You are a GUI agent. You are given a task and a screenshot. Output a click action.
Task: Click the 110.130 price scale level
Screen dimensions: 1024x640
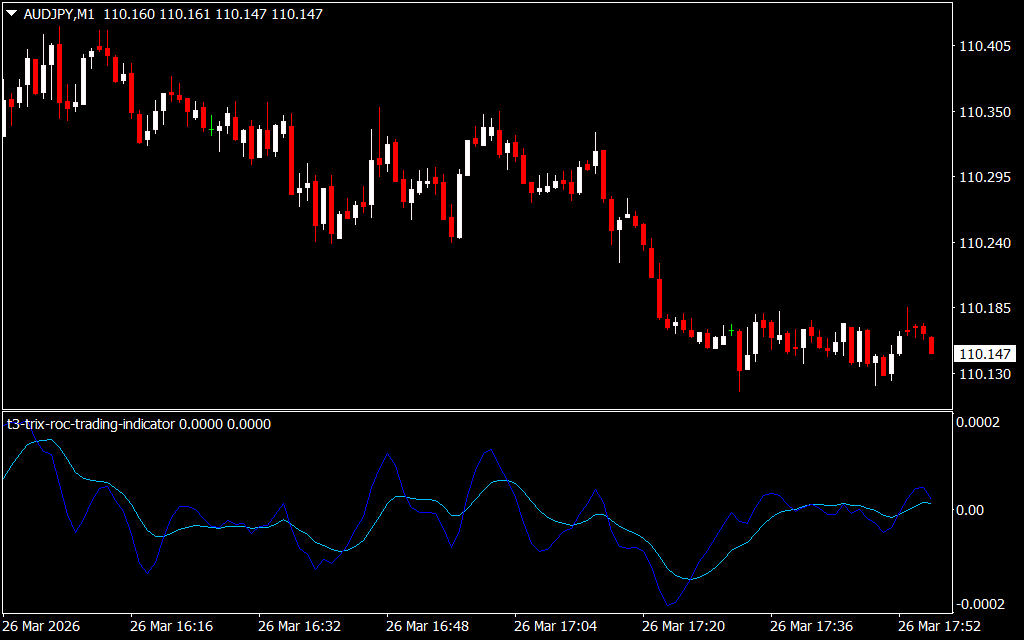984,374
